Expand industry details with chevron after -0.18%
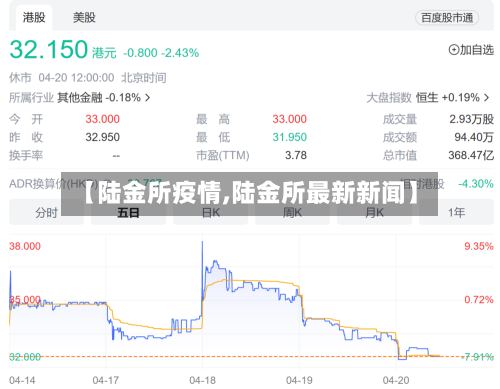 (x=147, y=98)
